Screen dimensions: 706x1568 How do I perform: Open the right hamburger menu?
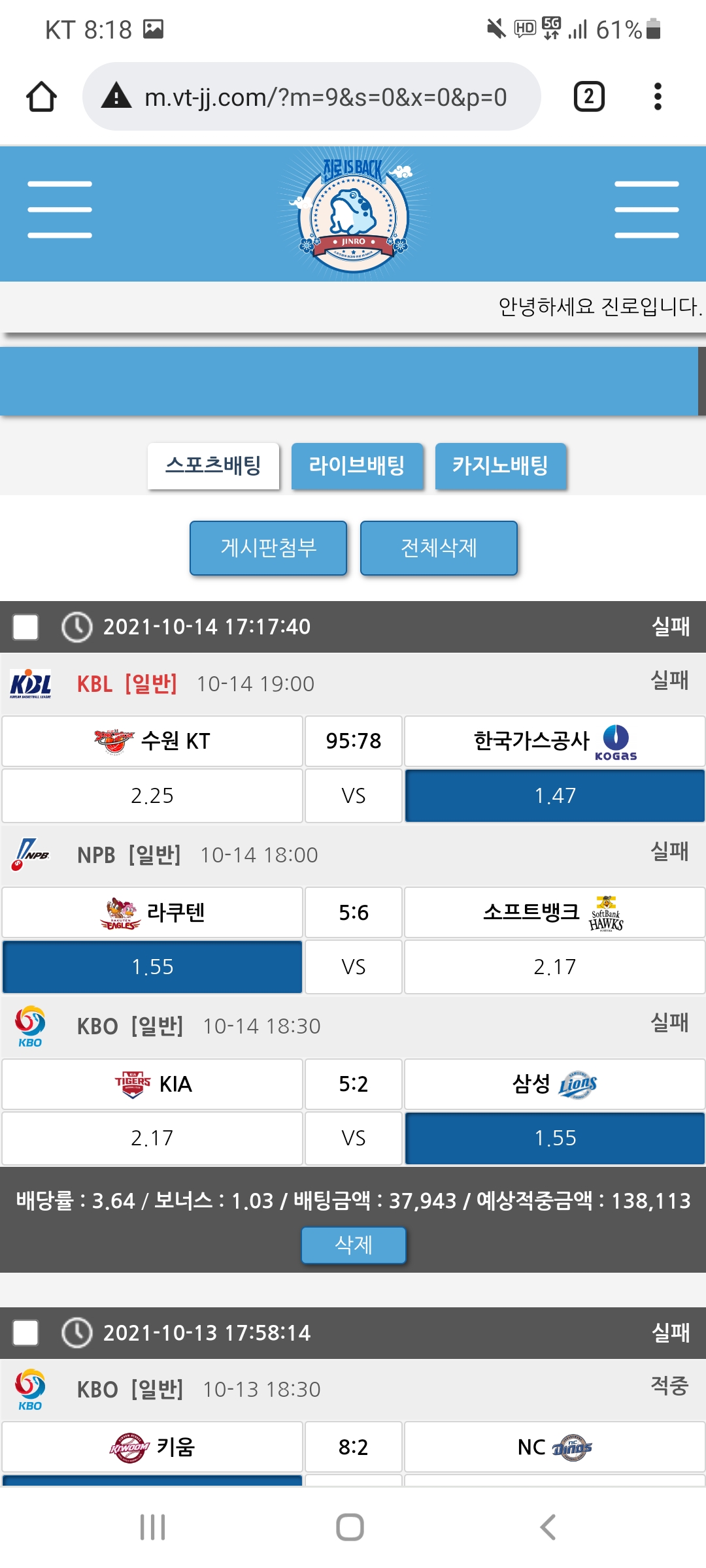647,210
